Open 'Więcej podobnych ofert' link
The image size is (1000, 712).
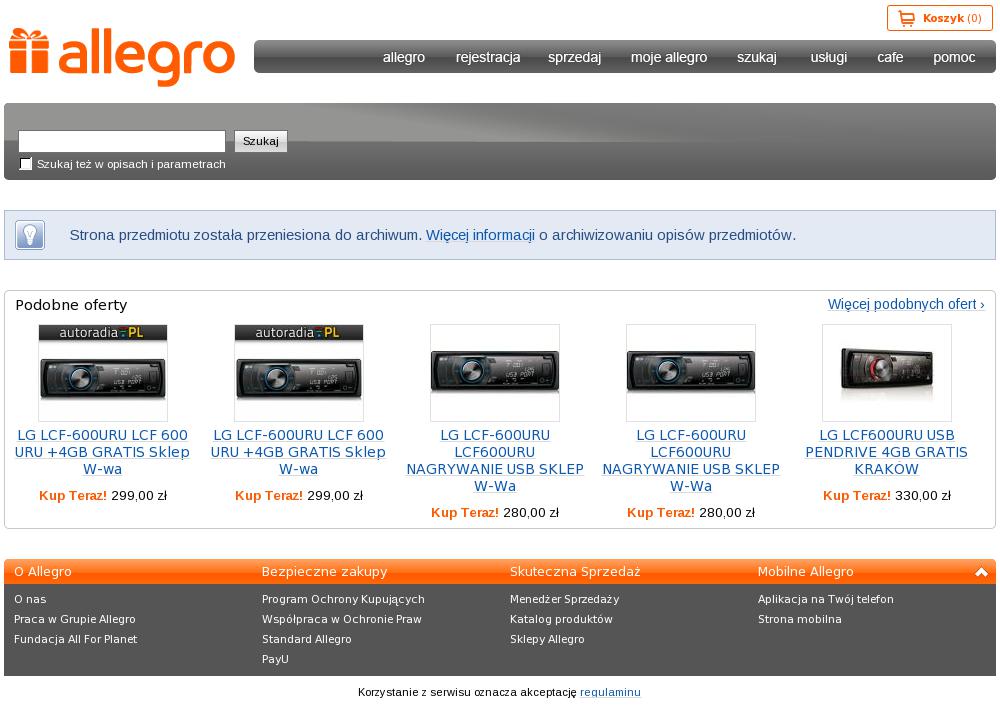click(906, 304)
